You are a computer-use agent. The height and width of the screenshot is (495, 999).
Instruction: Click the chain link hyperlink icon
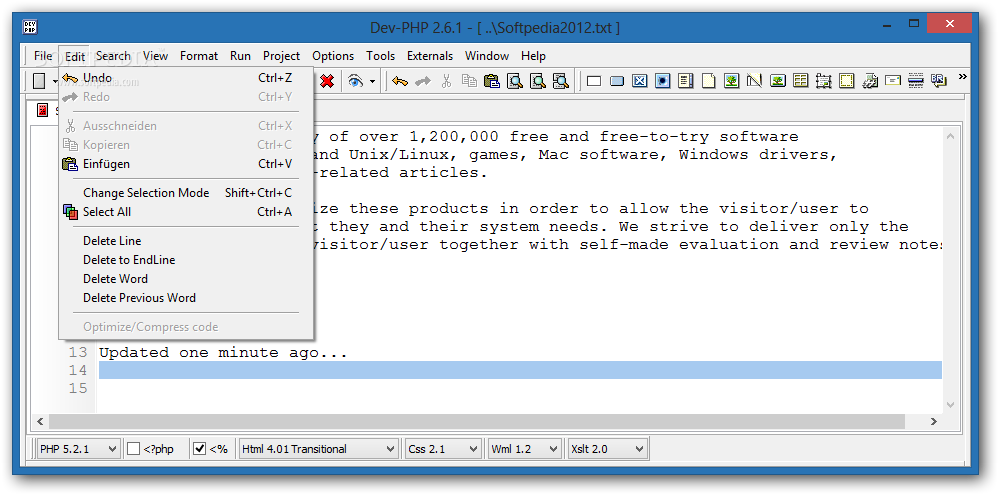coord(870,82)
